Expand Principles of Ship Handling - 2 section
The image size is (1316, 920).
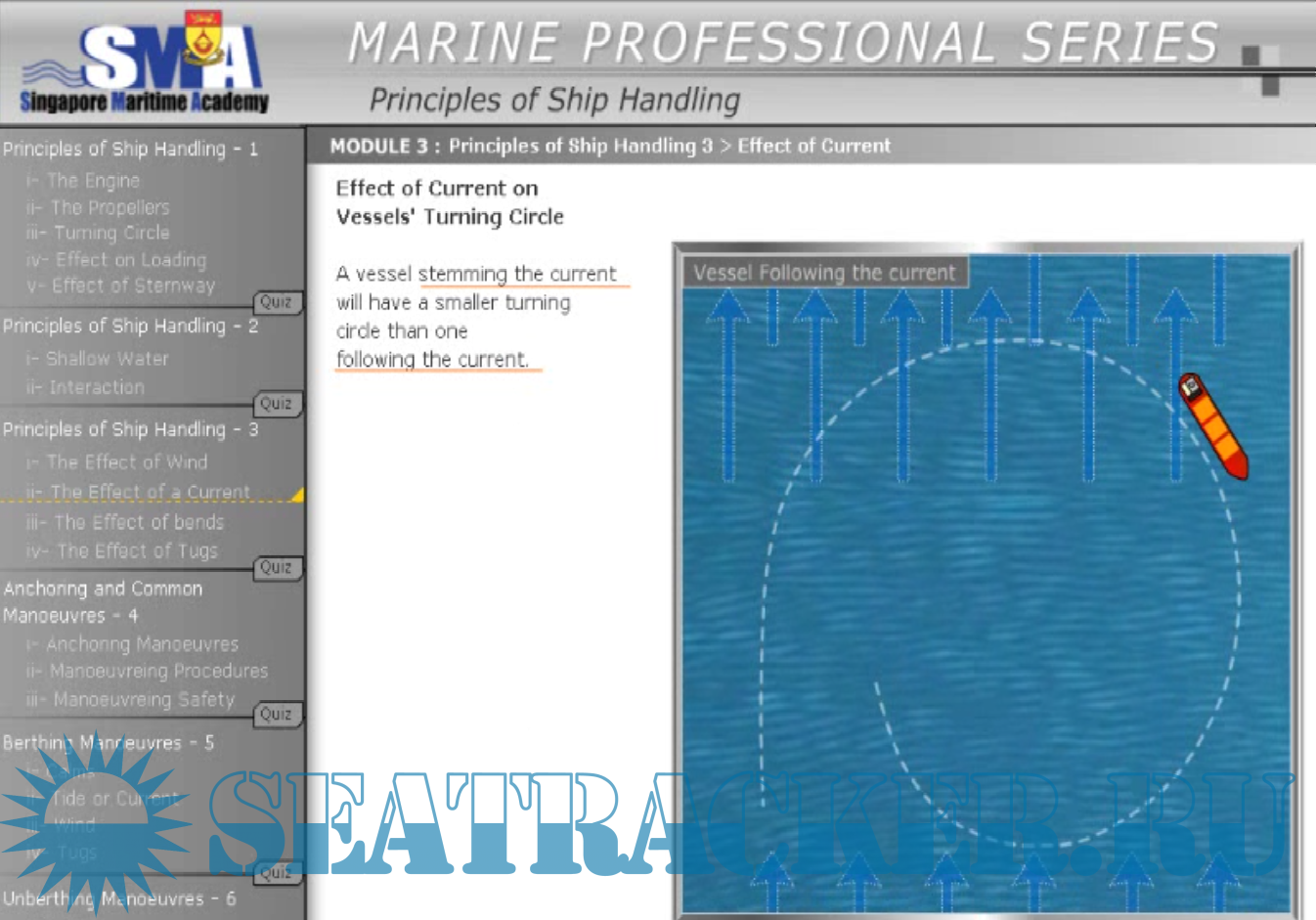click(x=130, y=327)
